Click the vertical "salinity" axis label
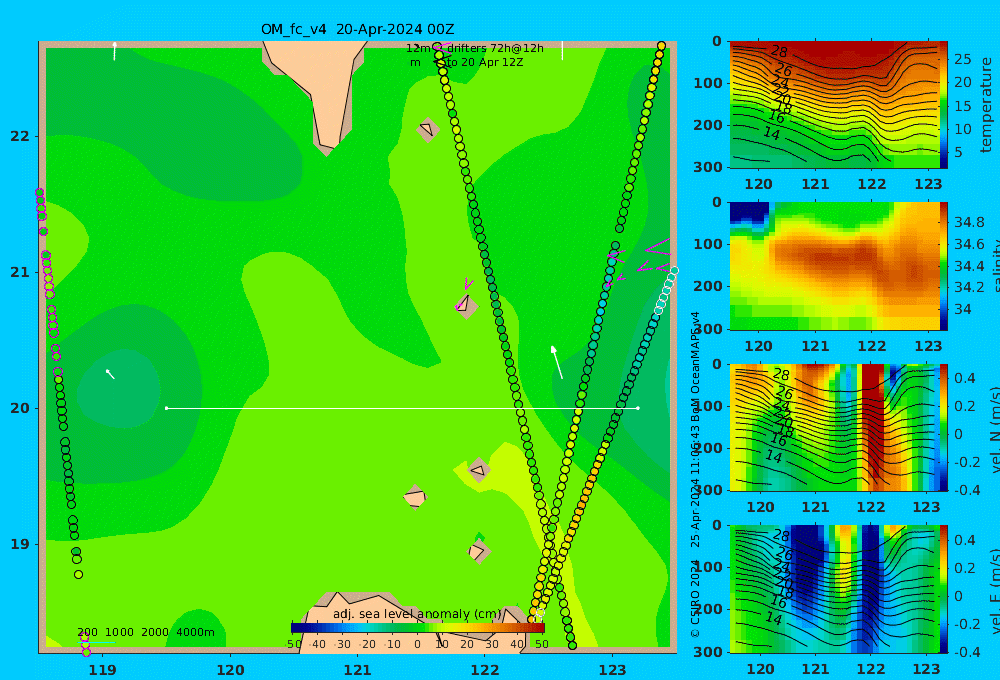 click(994, 266)
